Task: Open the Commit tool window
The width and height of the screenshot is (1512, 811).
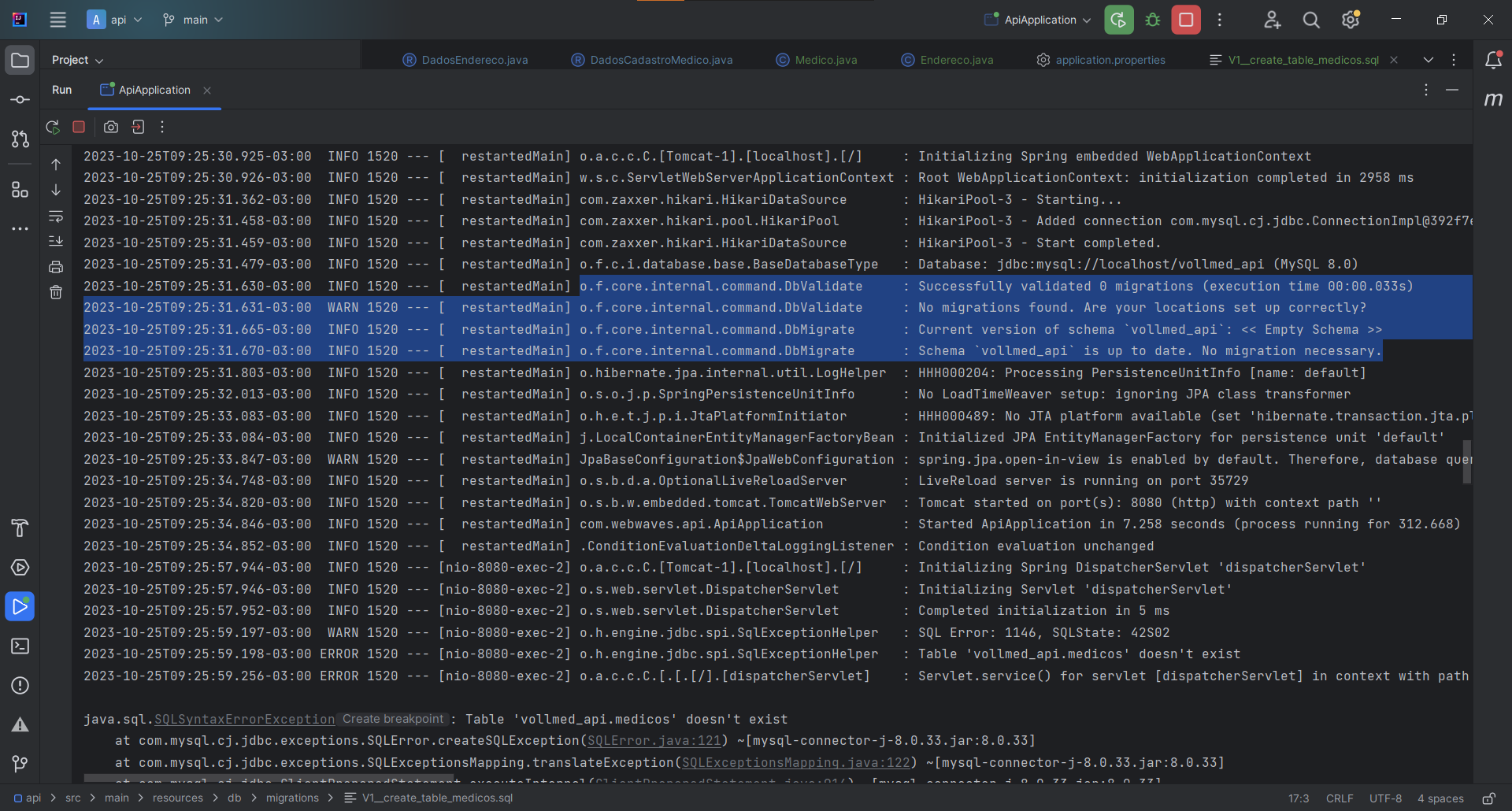Action: coord(20,100)
